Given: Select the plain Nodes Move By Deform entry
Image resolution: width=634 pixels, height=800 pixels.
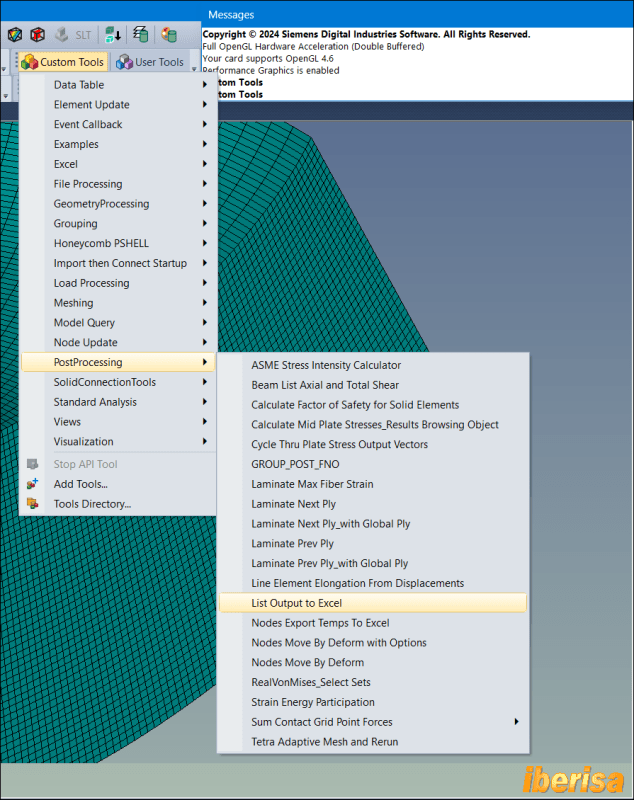Looking at the screenshot, I should pos(373,663).
